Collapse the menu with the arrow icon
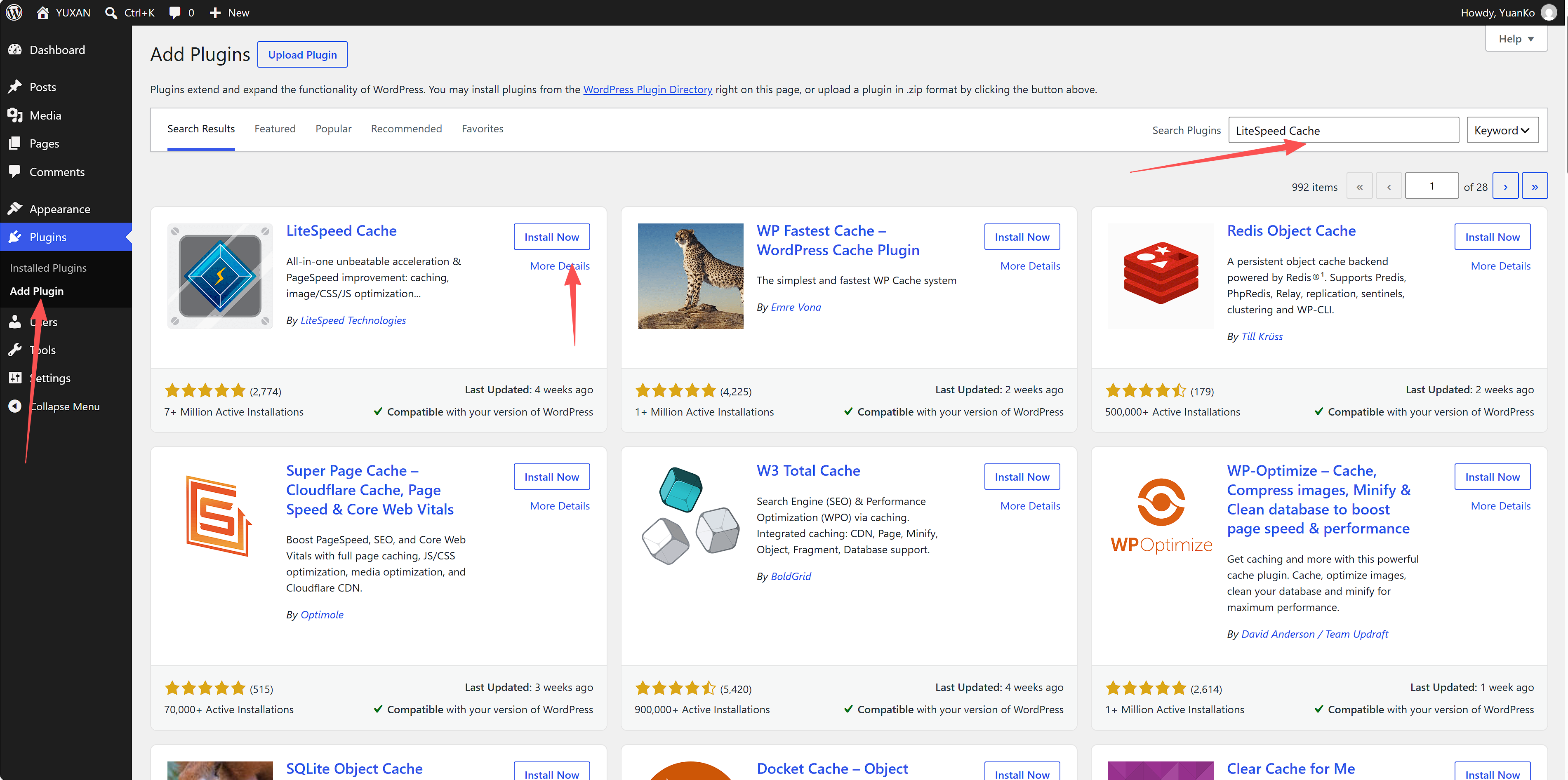1568x780 pixels. coord(15,406)
